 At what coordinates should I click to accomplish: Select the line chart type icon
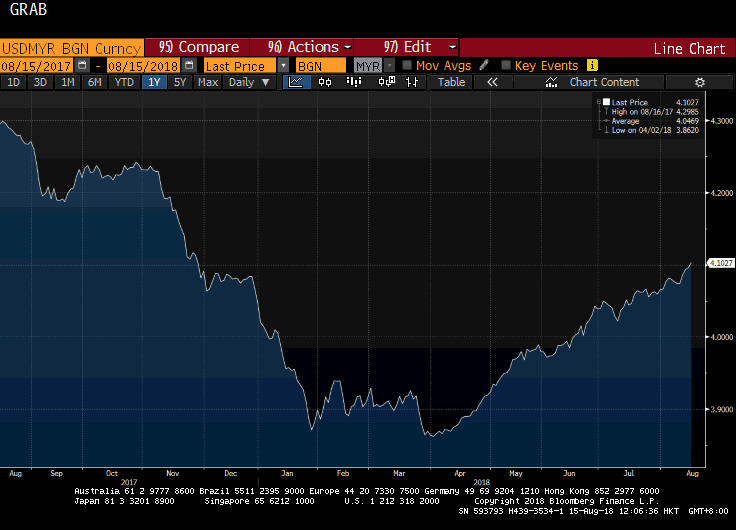297,82
